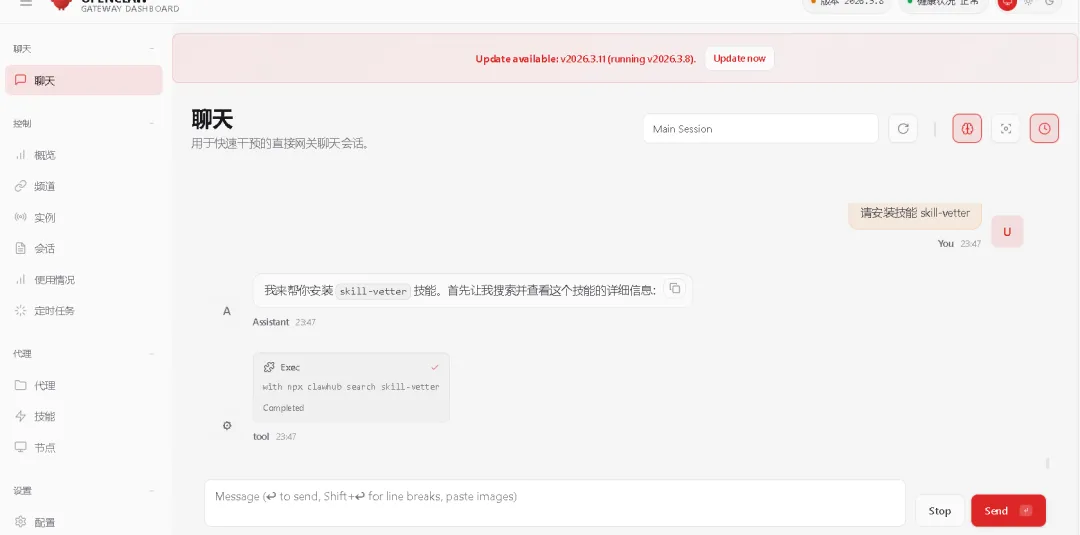Open the 定时任务 scheduled tasks page
Viewport: 1080px width, 535px height.
tap(83, 311)
